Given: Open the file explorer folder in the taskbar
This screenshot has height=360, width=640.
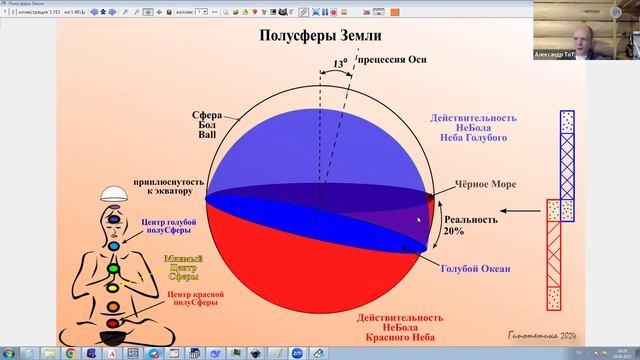Looking at the screenshot, I should [x=49, y=353].
